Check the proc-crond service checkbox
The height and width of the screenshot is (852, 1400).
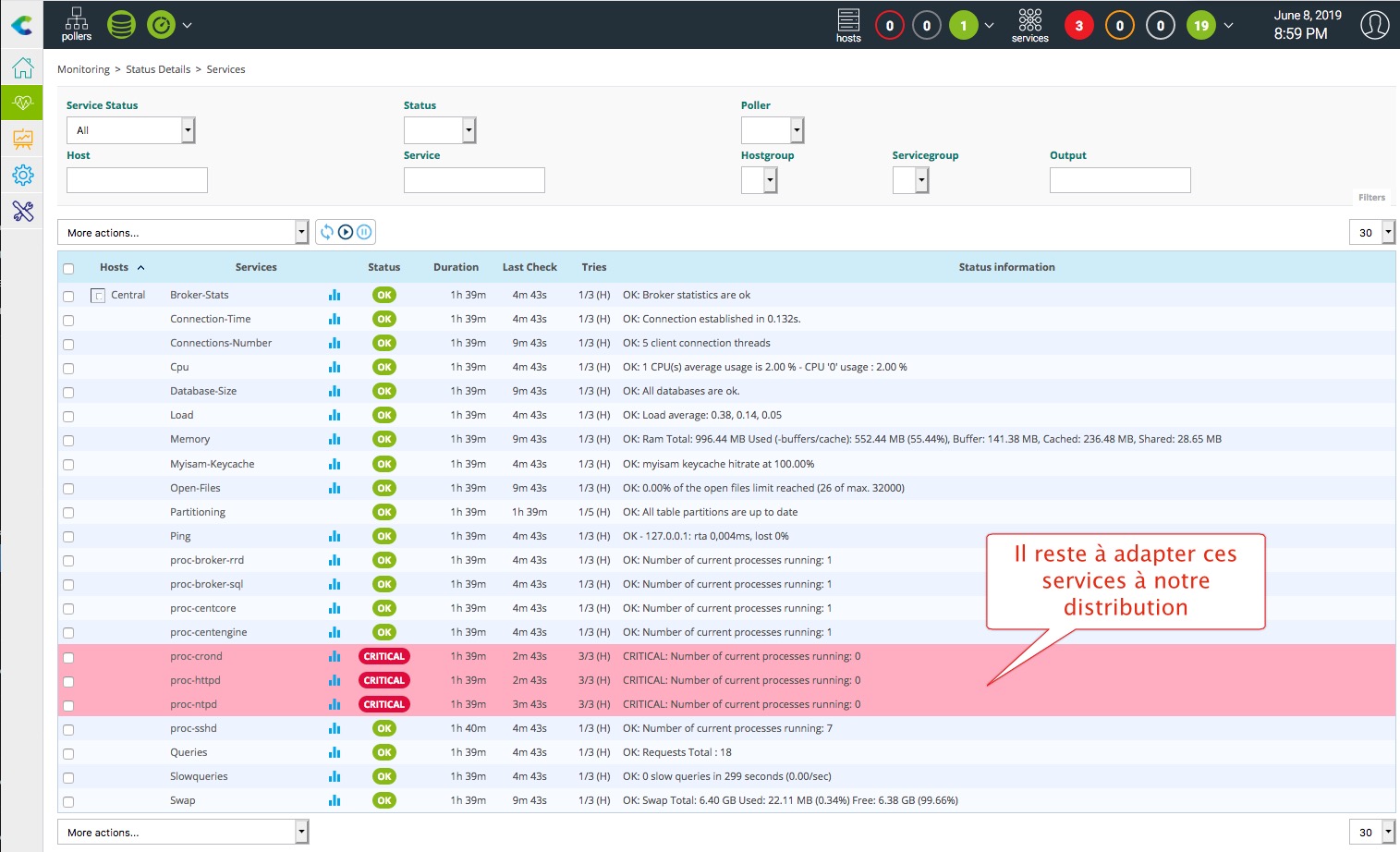[x=68, y=658]
